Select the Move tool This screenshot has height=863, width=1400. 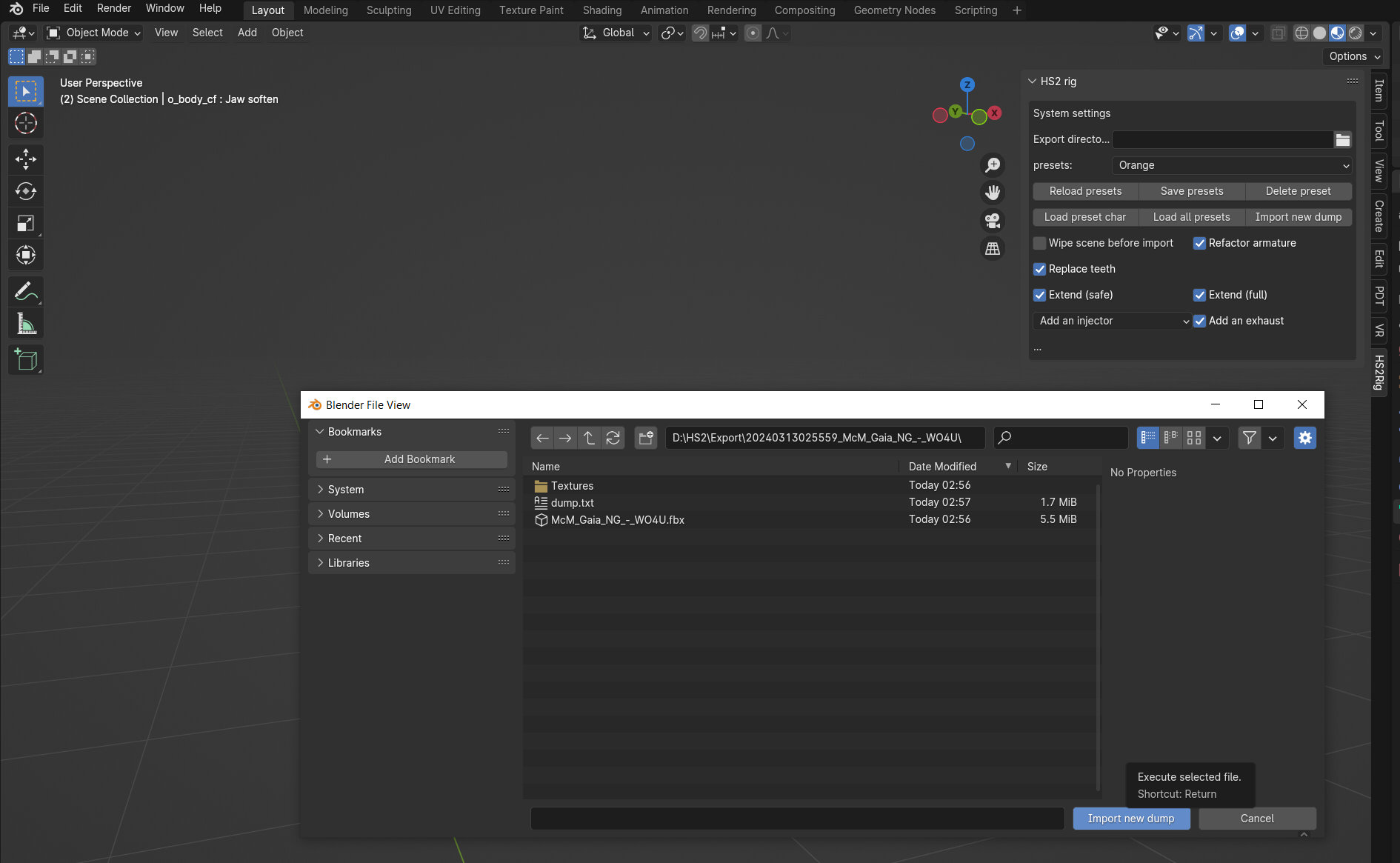click(26, 159)
